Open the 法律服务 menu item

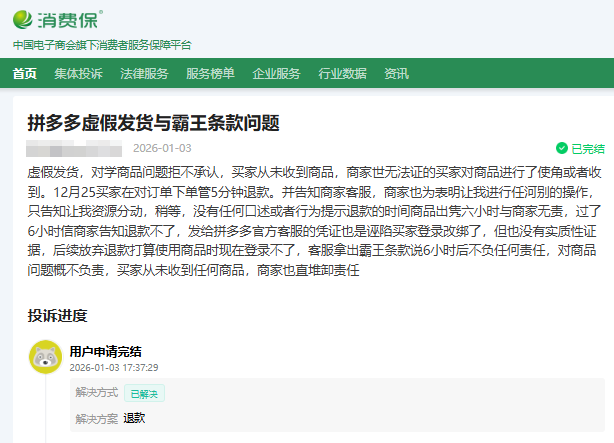144,73
